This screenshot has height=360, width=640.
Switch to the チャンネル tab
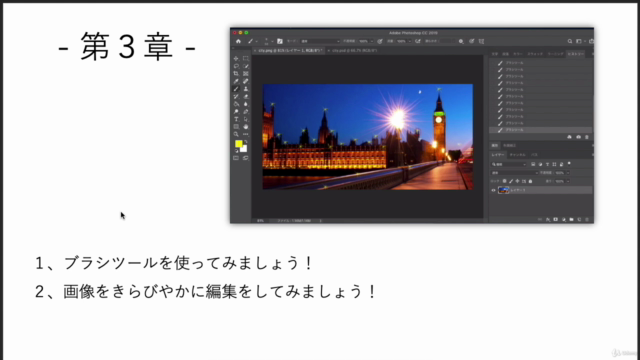pyautogui.click(x=518, y=155)
